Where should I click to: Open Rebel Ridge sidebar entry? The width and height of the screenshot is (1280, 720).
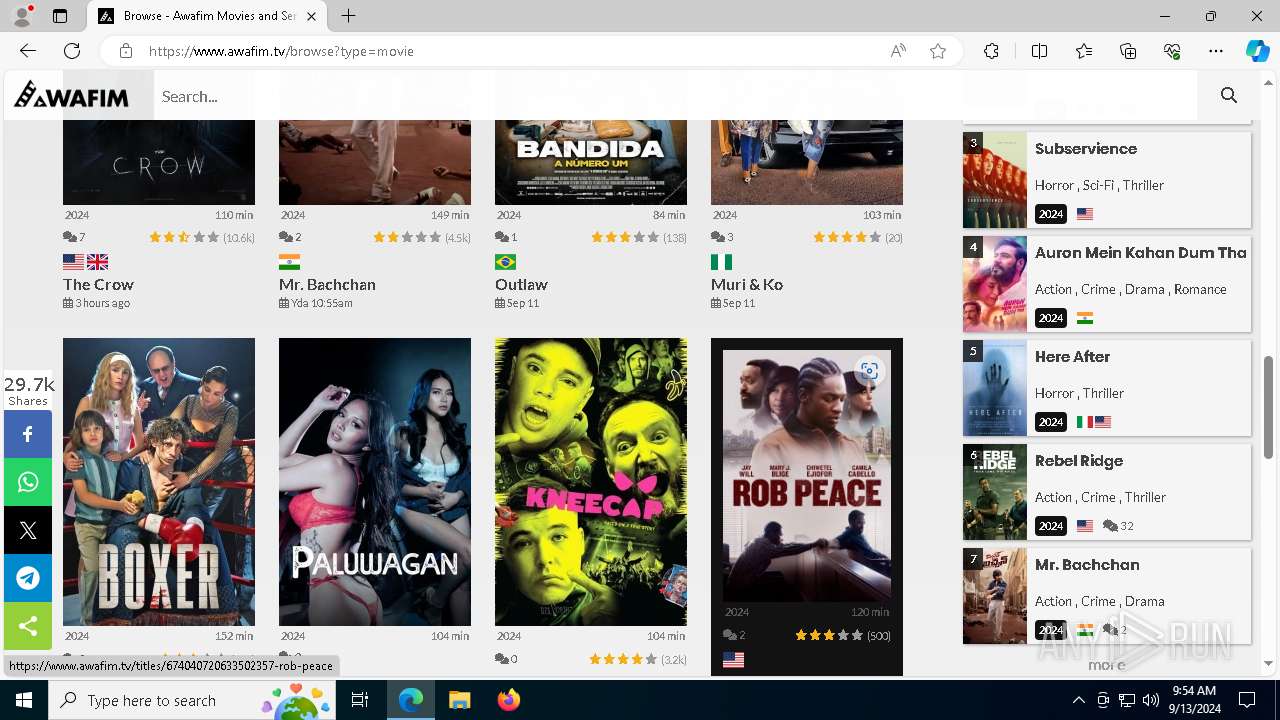[1079, 461]
